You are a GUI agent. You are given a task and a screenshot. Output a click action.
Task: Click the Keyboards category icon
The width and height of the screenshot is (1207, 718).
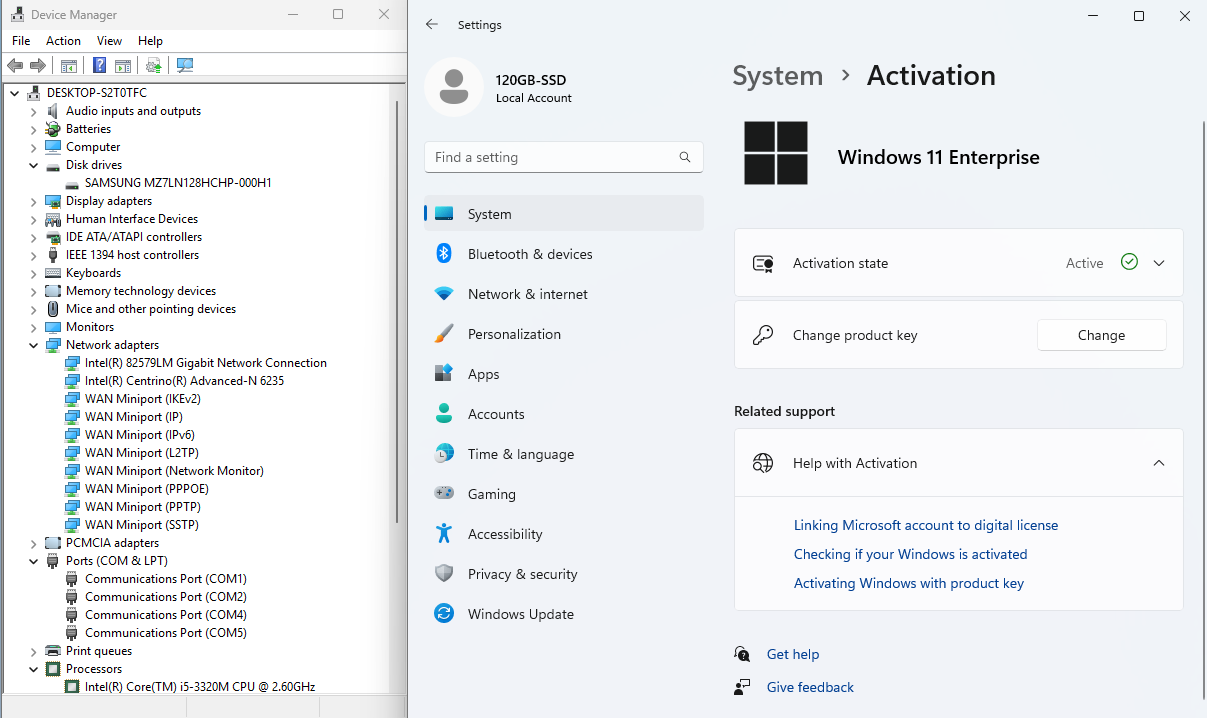[x=53, y=273]
